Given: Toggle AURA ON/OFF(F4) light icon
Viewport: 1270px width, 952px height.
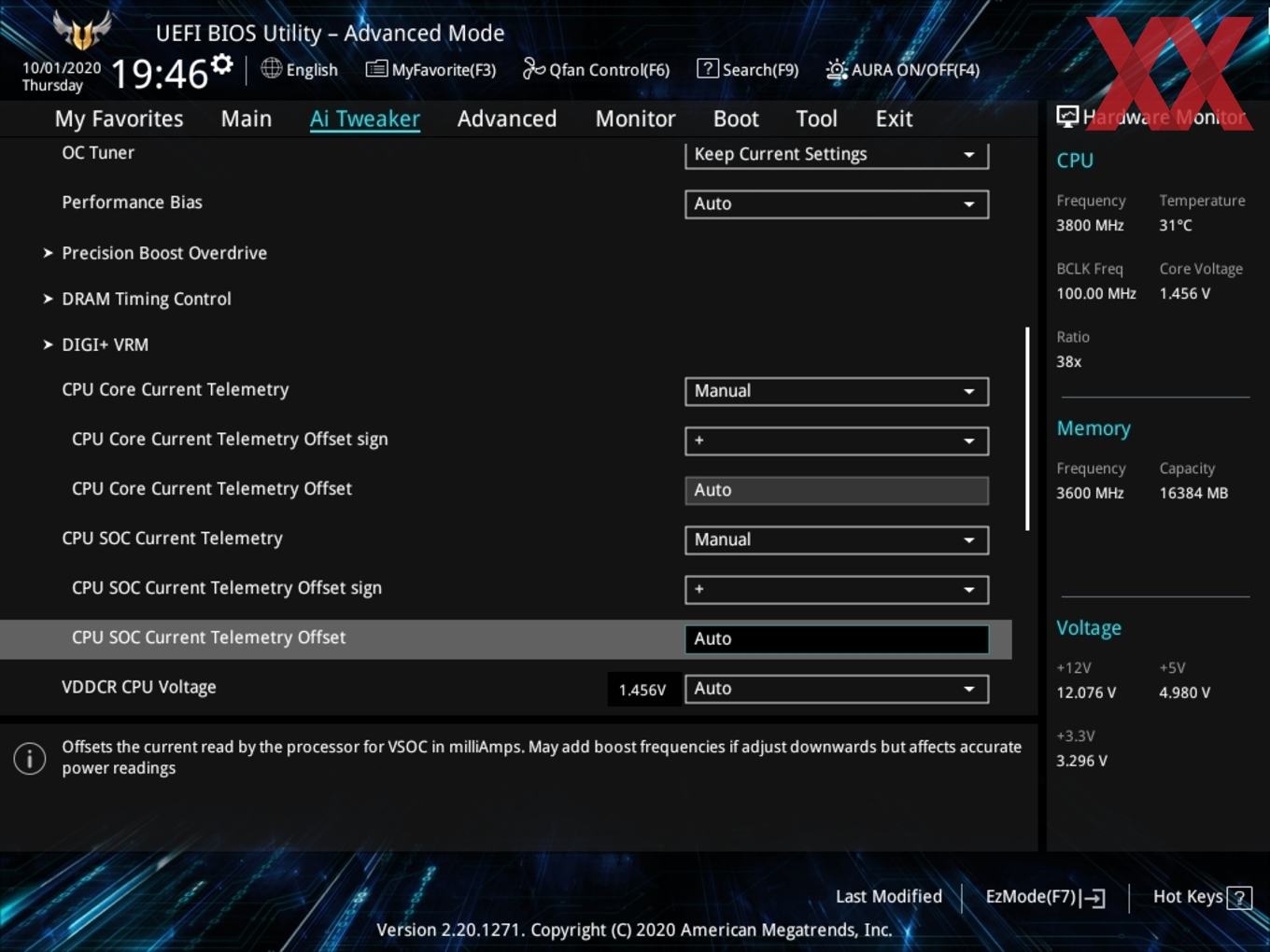Looking at the screenshot, I should pos(837,70).
